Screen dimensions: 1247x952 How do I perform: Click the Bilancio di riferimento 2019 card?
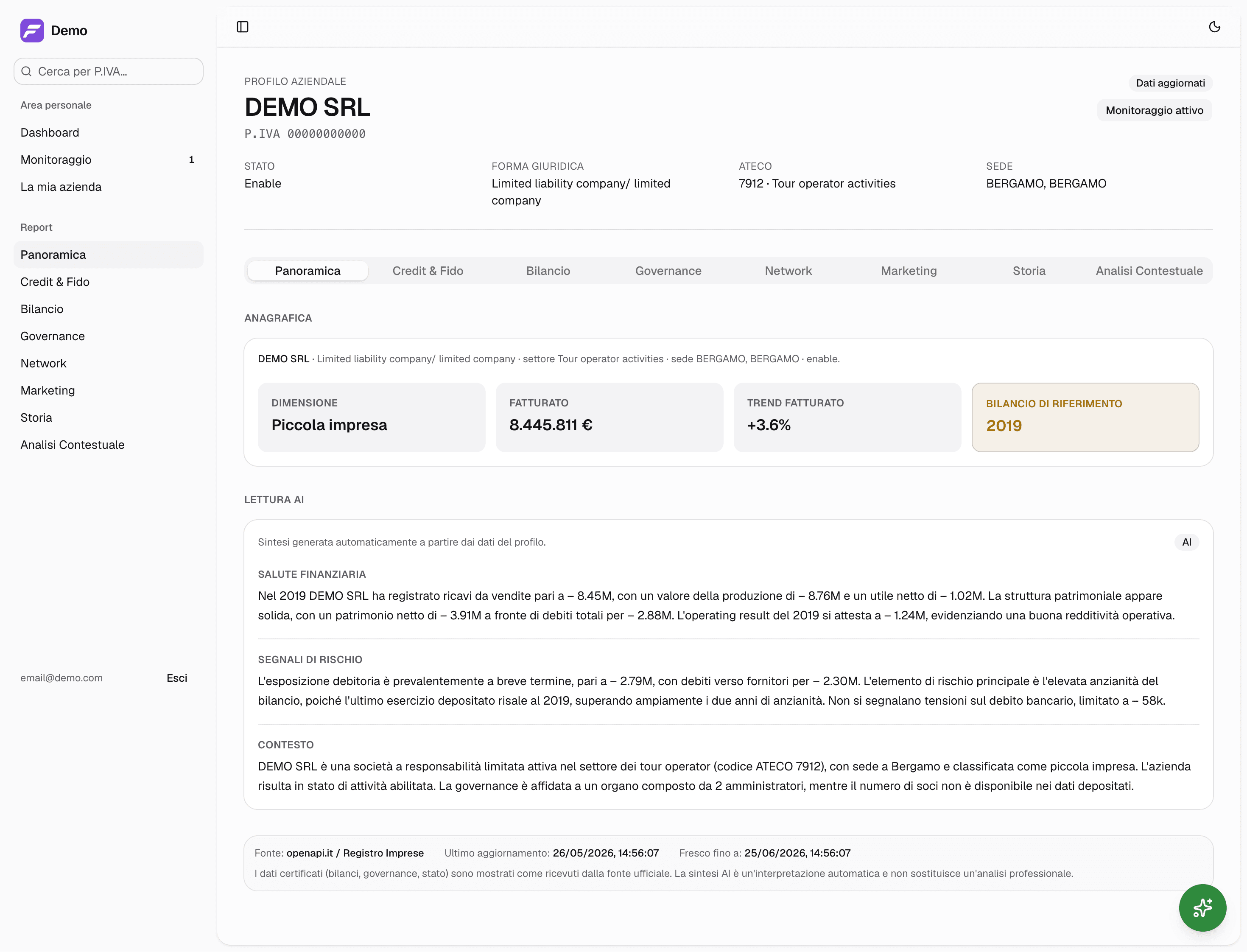click(1085, 417)
